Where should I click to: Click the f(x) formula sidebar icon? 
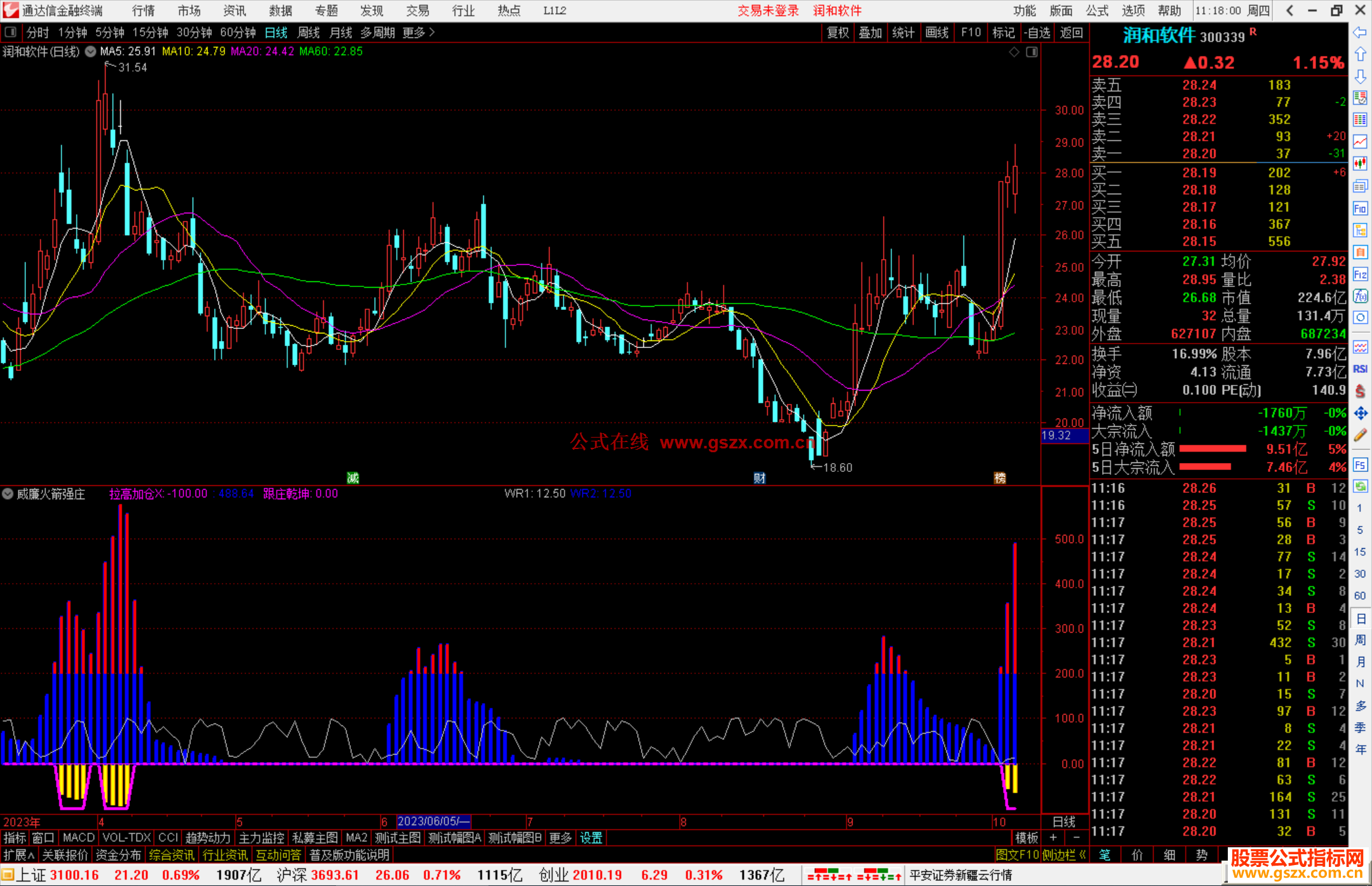[x=1360, y=296]
